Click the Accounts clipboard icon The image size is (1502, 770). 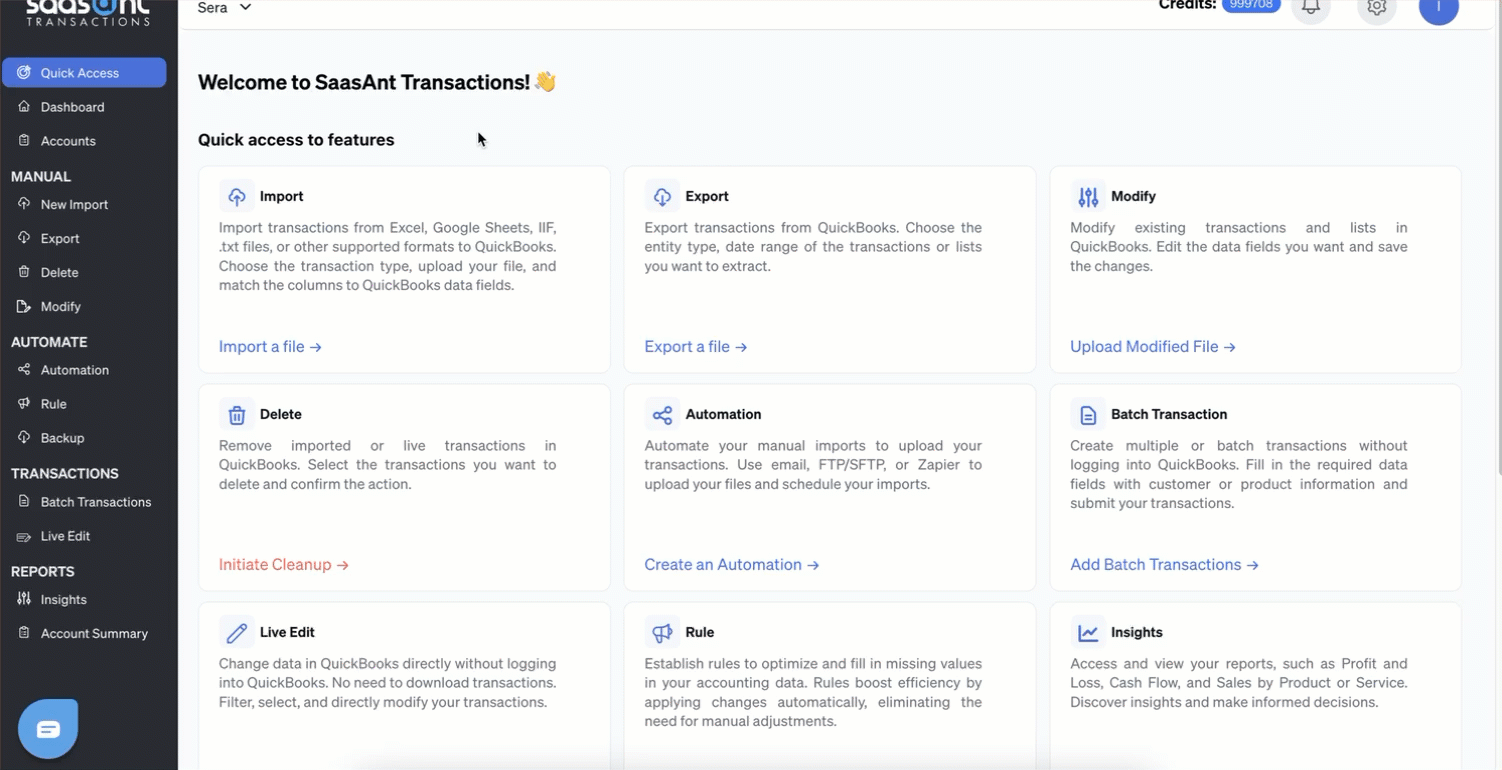coord(24,141)
